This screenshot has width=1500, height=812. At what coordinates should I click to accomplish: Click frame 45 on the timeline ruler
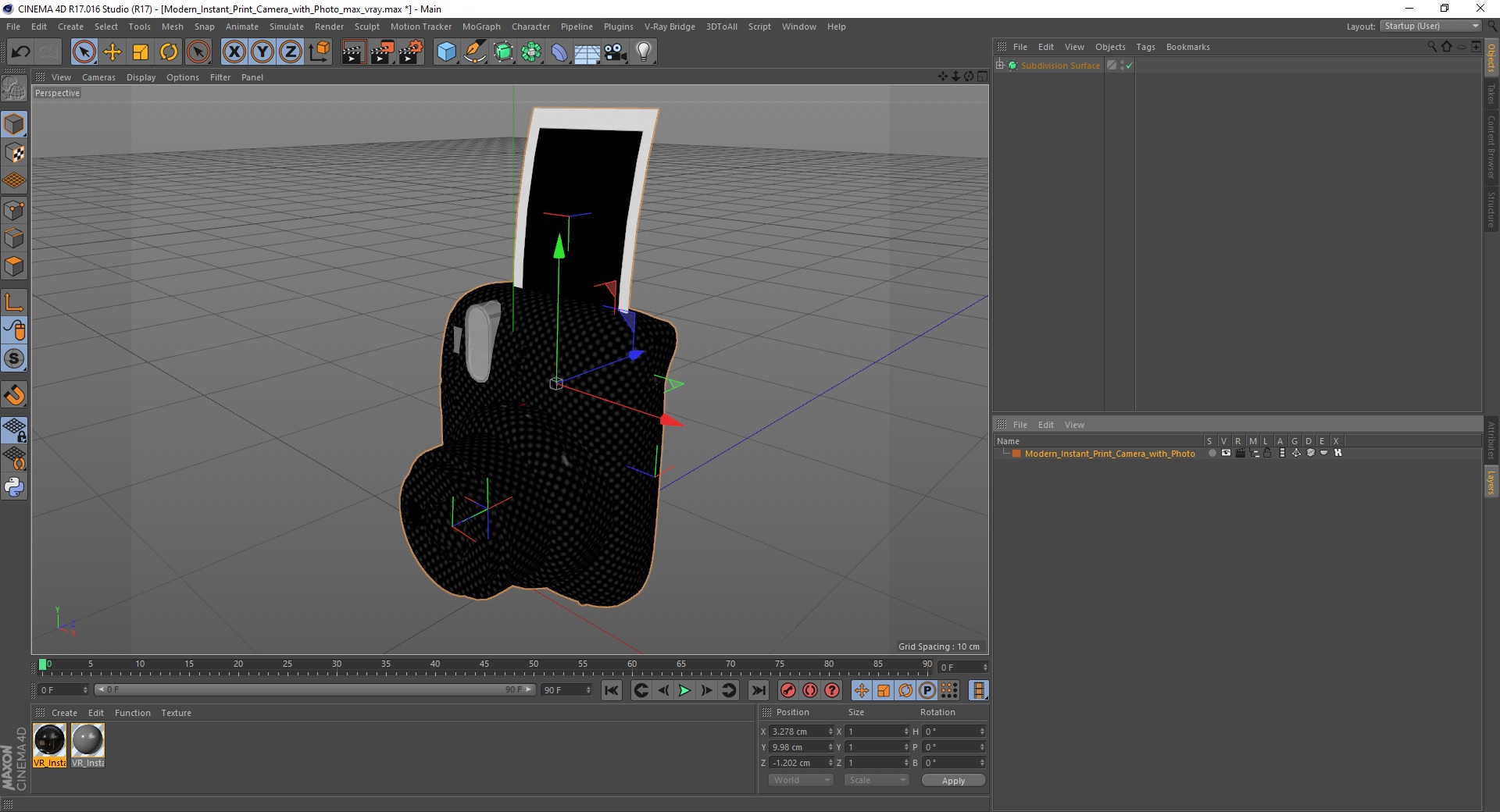[484, 665]
